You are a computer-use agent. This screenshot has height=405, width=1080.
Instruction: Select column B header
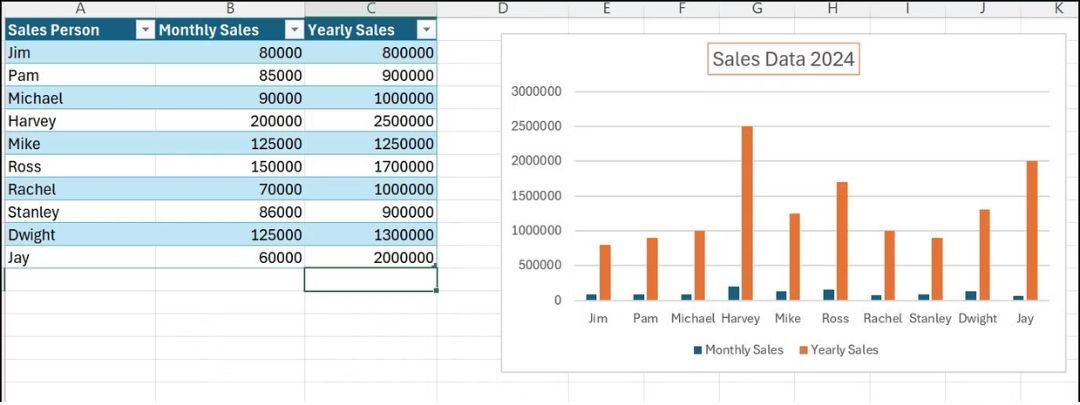(x=229, y=8)
